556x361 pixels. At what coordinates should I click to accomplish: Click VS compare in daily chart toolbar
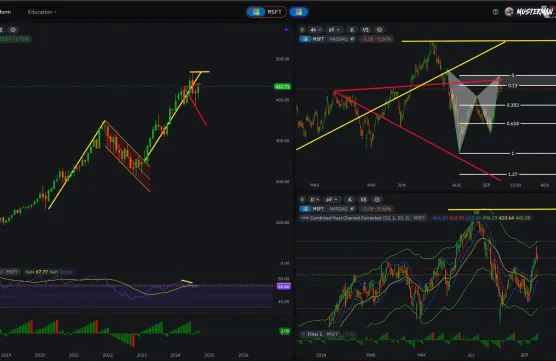click(363, 200)
